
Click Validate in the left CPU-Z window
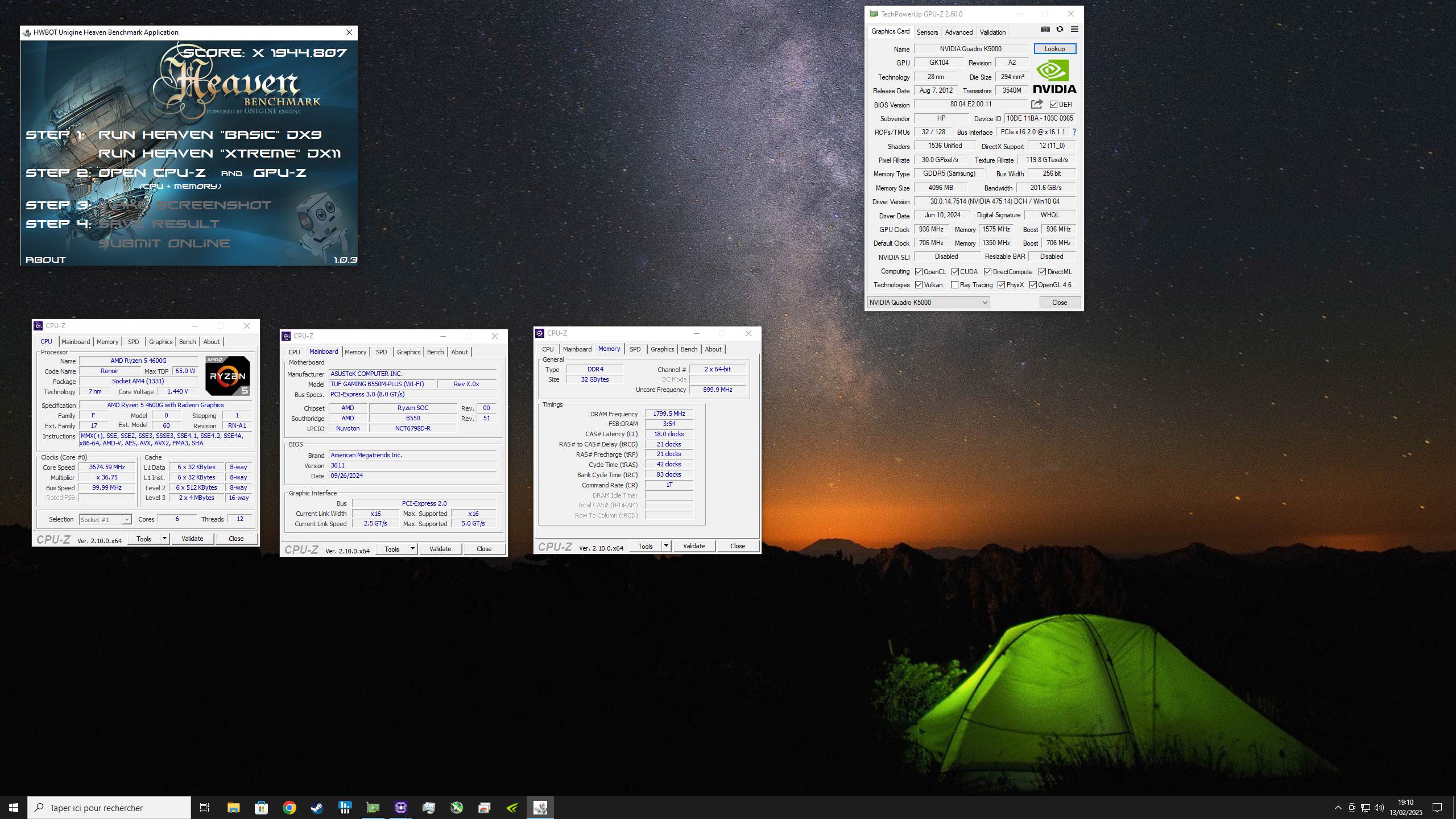tap(192, 538)
